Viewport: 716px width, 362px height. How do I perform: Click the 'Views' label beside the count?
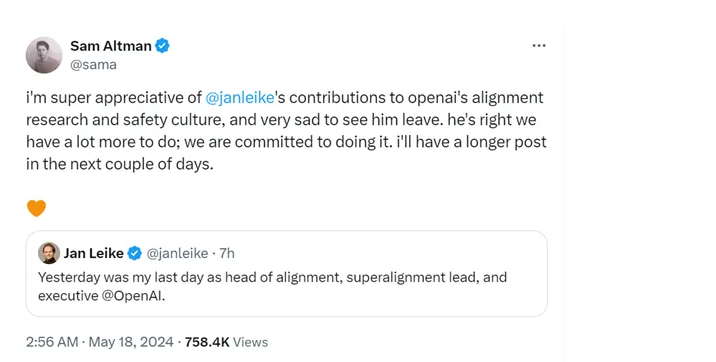[251, 342]
